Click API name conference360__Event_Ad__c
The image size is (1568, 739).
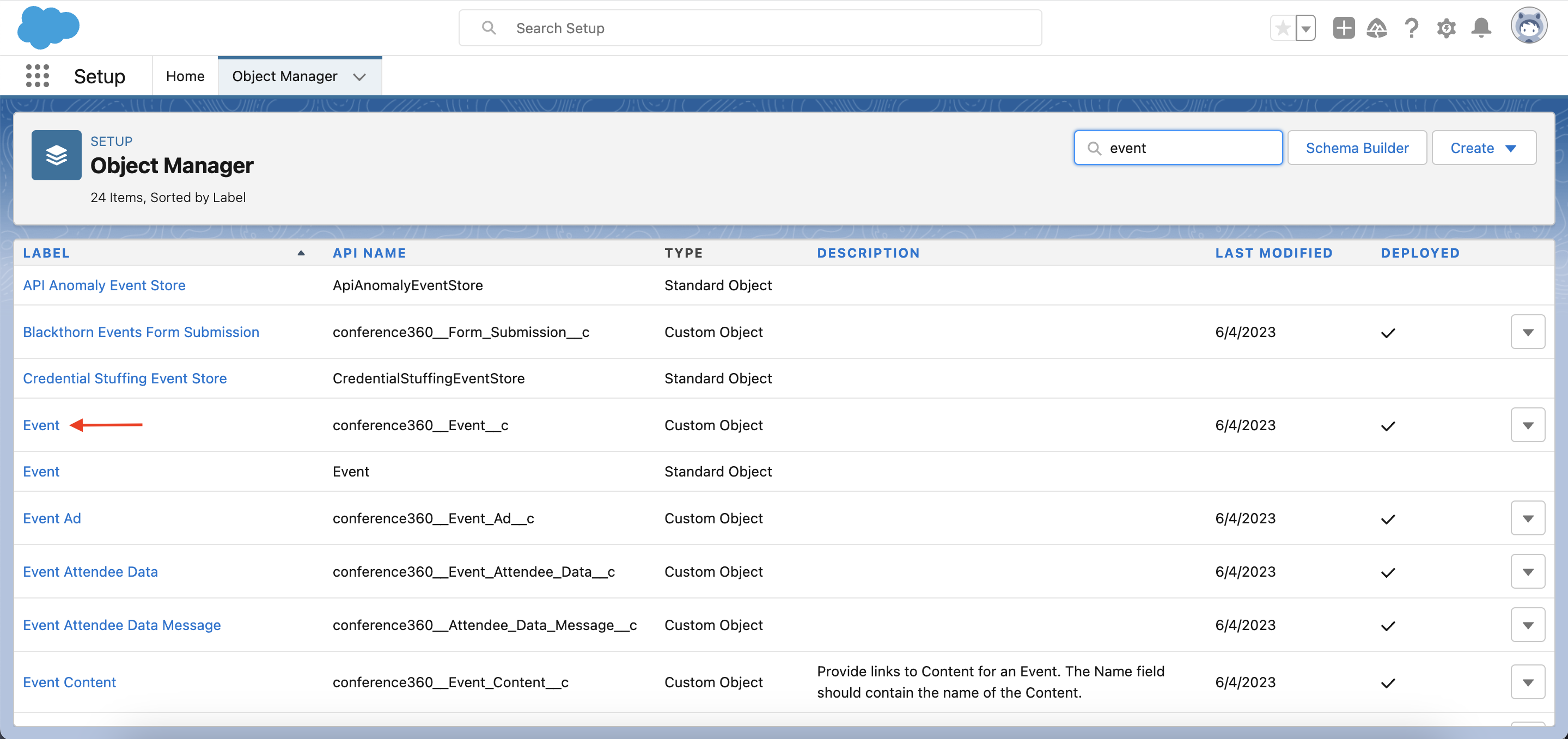click(x=433, y=518)
